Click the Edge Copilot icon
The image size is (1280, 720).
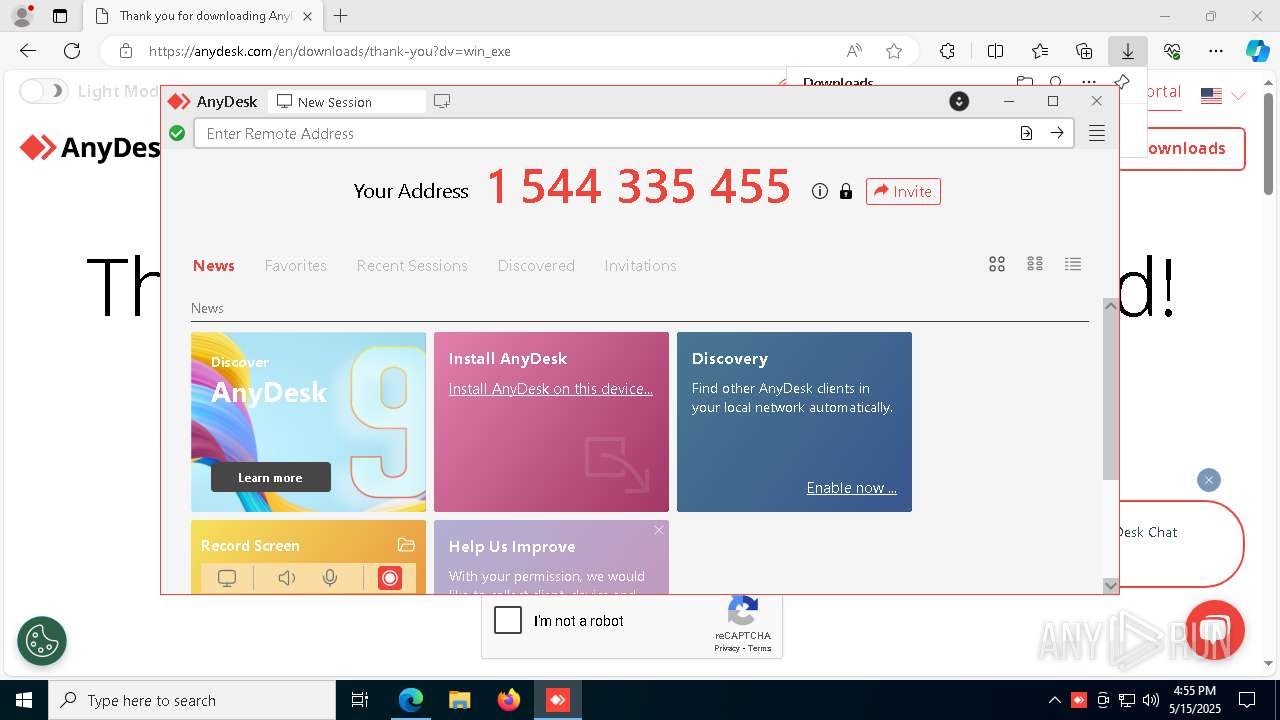[x=1257, y=51]
